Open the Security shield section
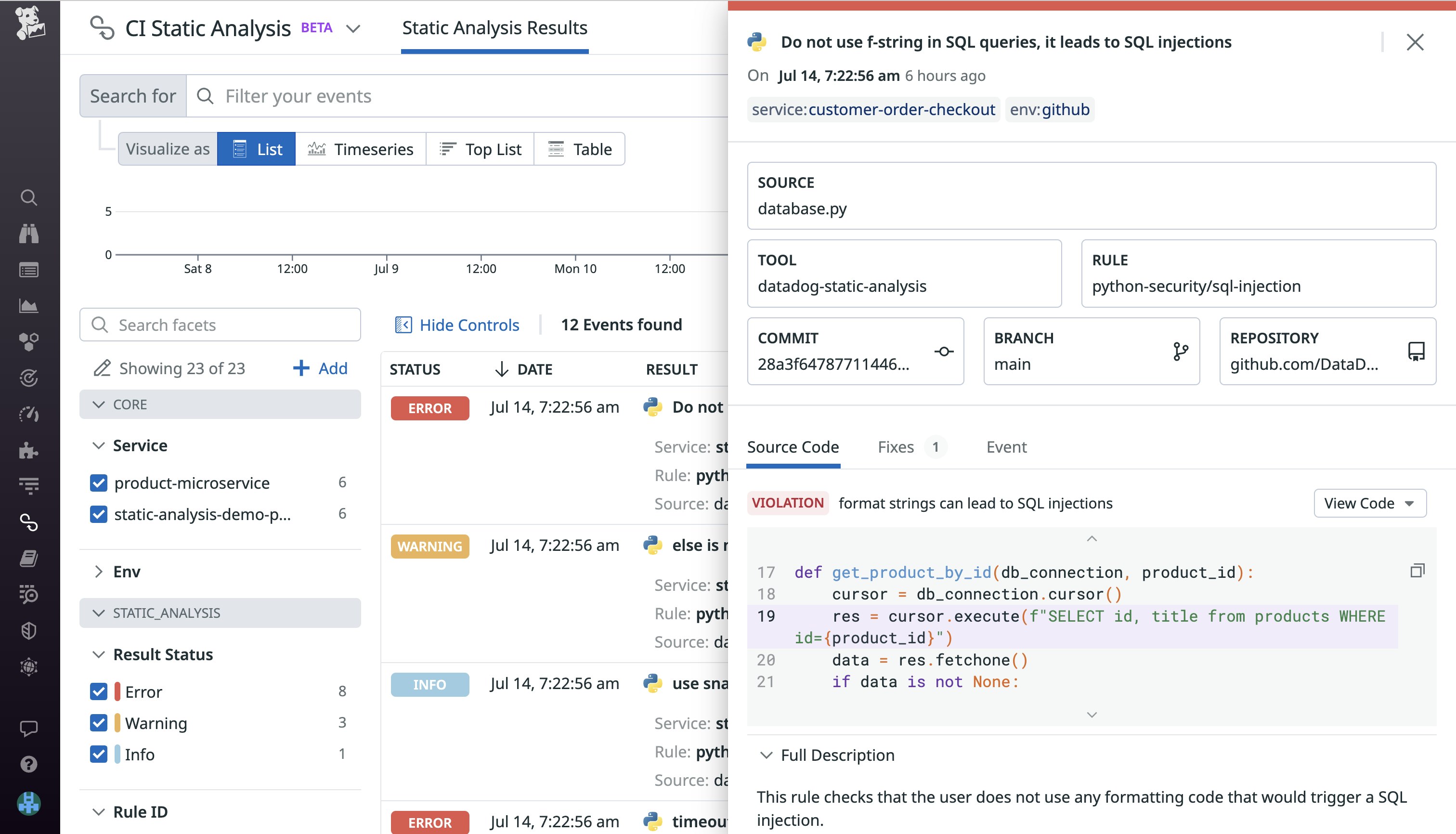 pyautogui.click(x=28, y=631)
